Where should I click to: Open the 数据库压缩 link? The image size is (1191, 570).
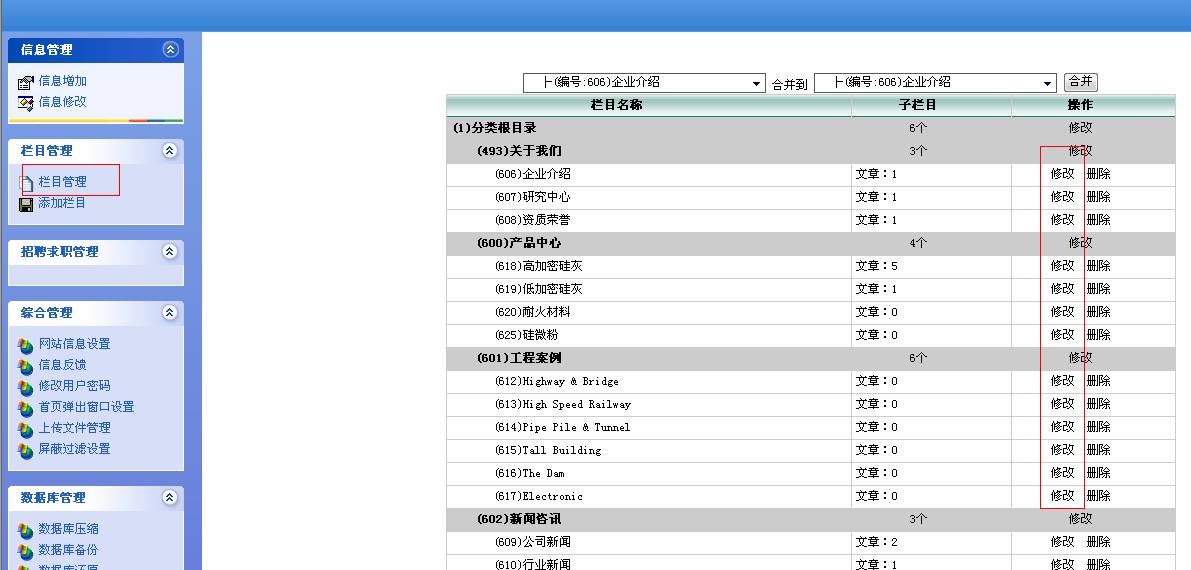click(69, 529)
